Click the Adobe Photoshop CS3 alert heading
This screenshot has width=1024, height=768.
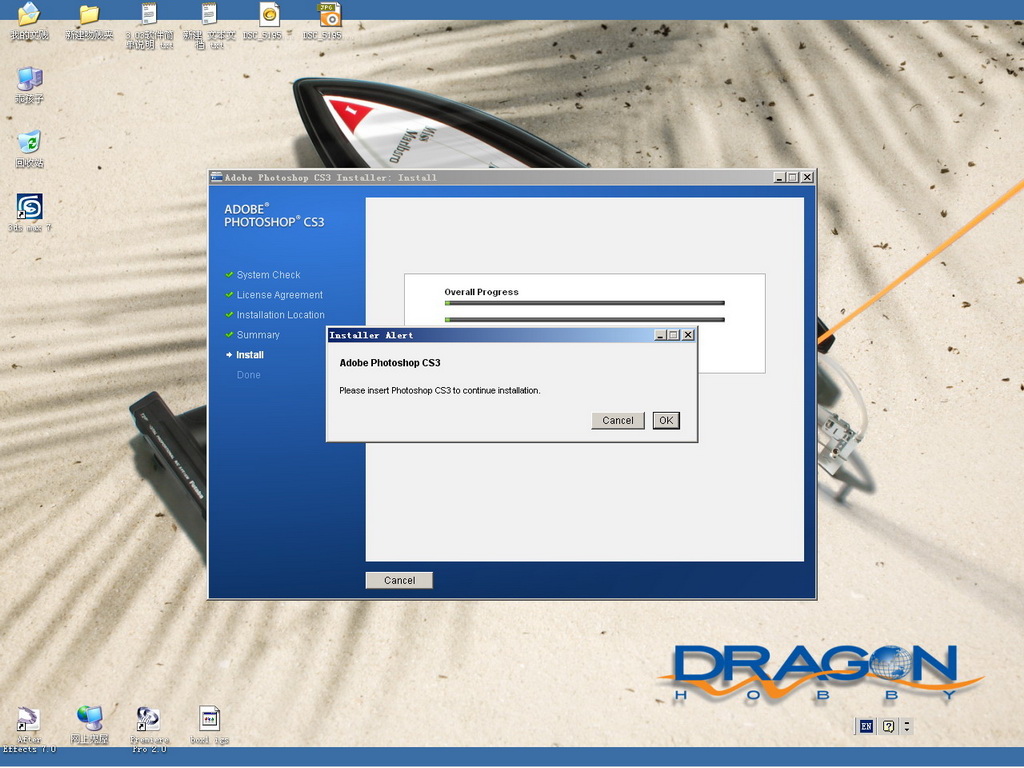coord(390,362)
